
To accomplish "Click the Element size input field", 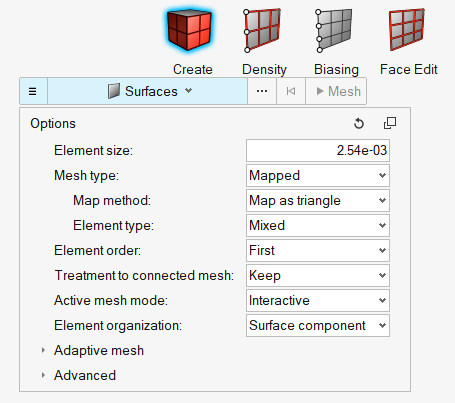I will pos(318,150).
